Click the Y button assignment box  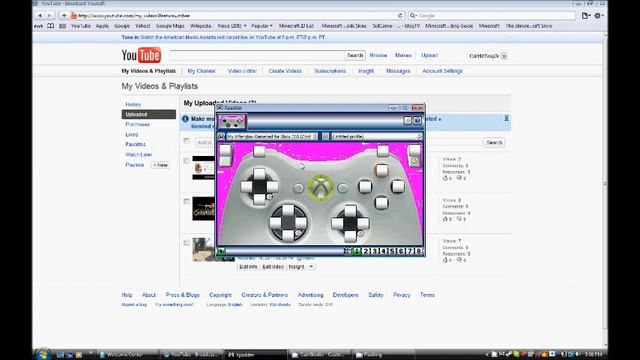[382, 171]
